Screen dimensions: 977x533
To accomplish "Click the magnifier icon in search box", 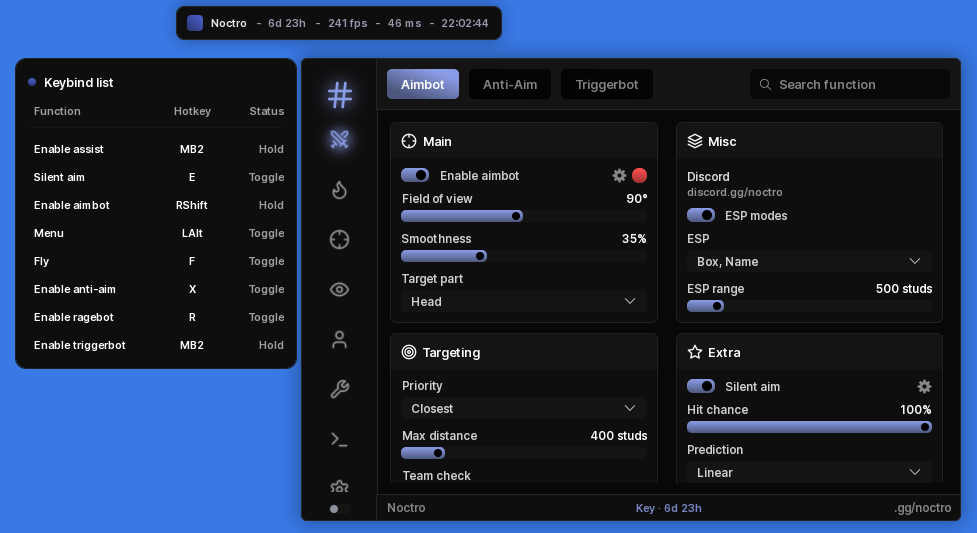I will click(x=765, y=84).
